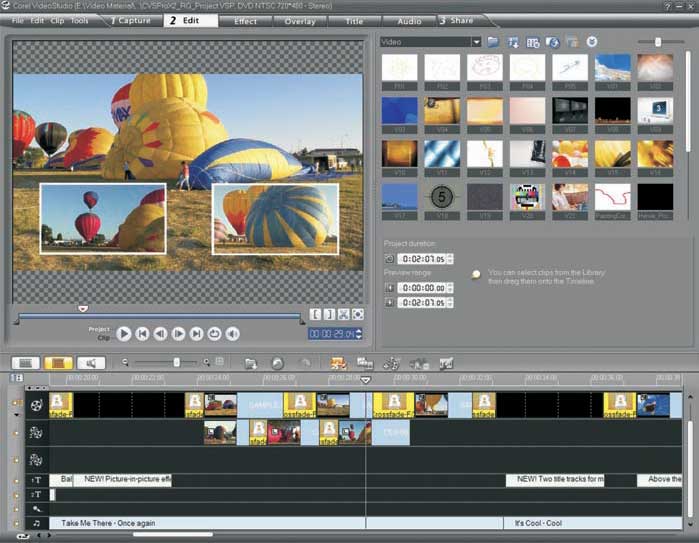Switch to Audio View

[92, 363]
